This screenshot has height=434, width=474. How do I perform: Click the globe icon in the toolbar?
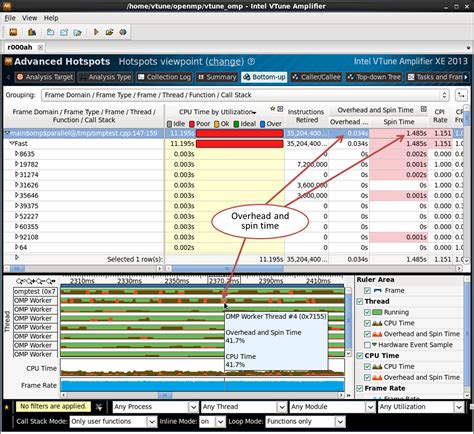pos(123,32)
